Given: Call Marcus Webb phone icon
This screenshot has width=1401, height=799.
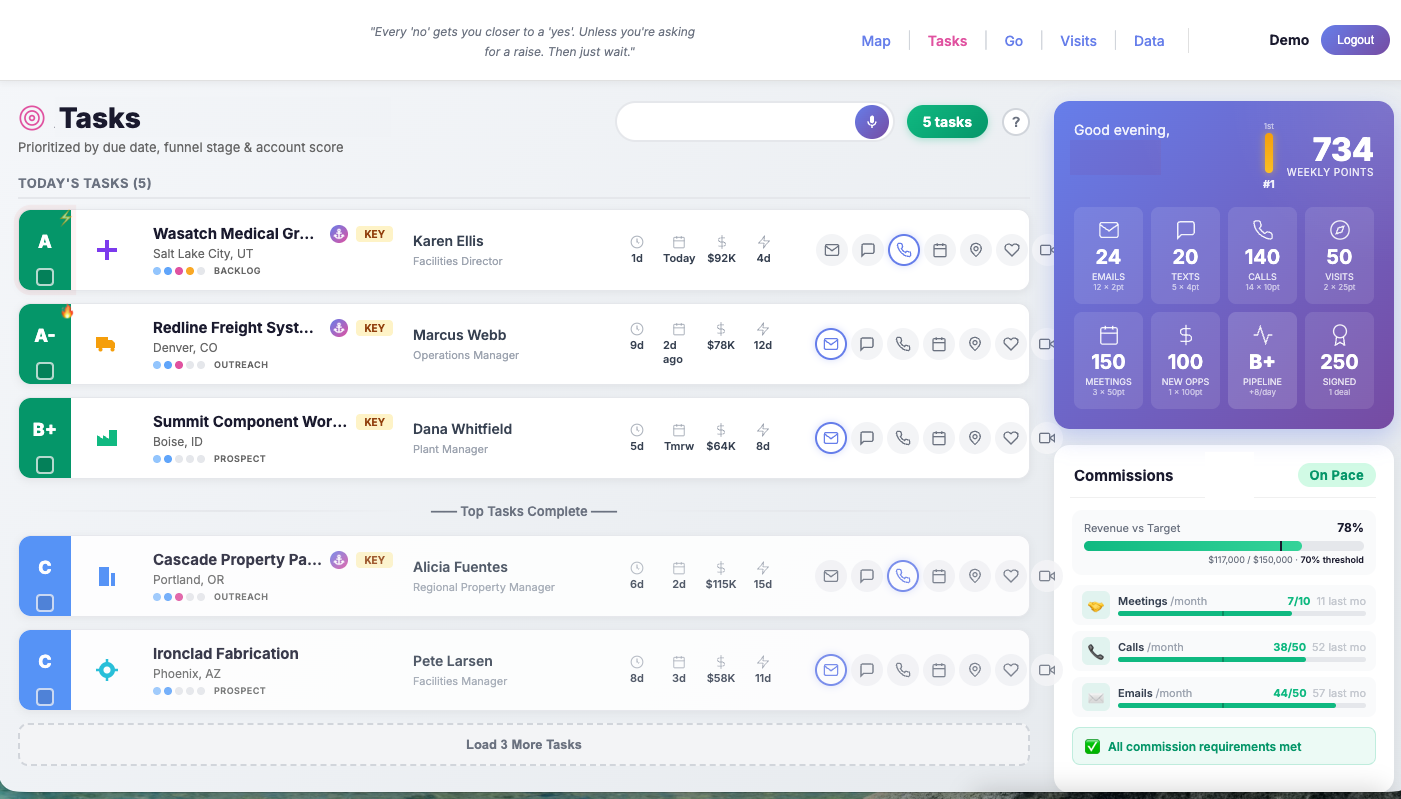Looking at the screenshot, I should [903, 344].
